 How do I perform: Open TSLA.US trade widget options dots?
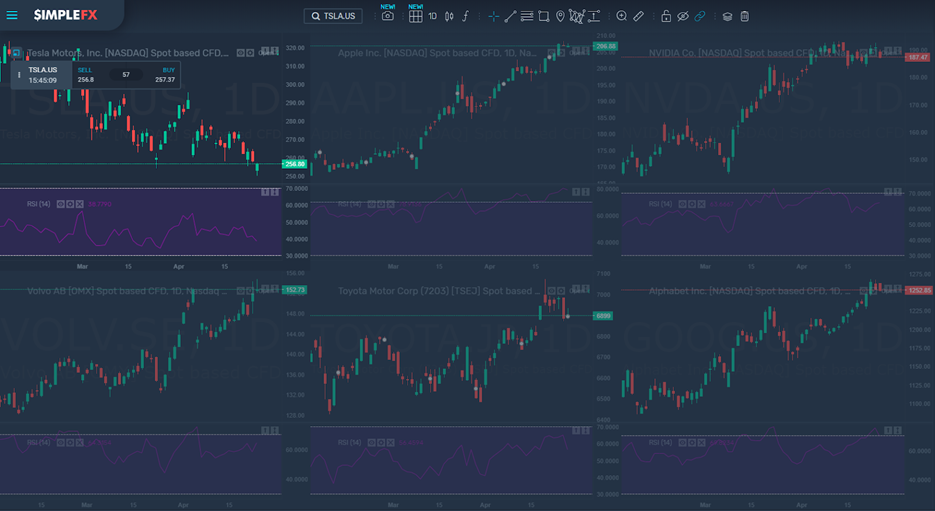coord(19,75)
